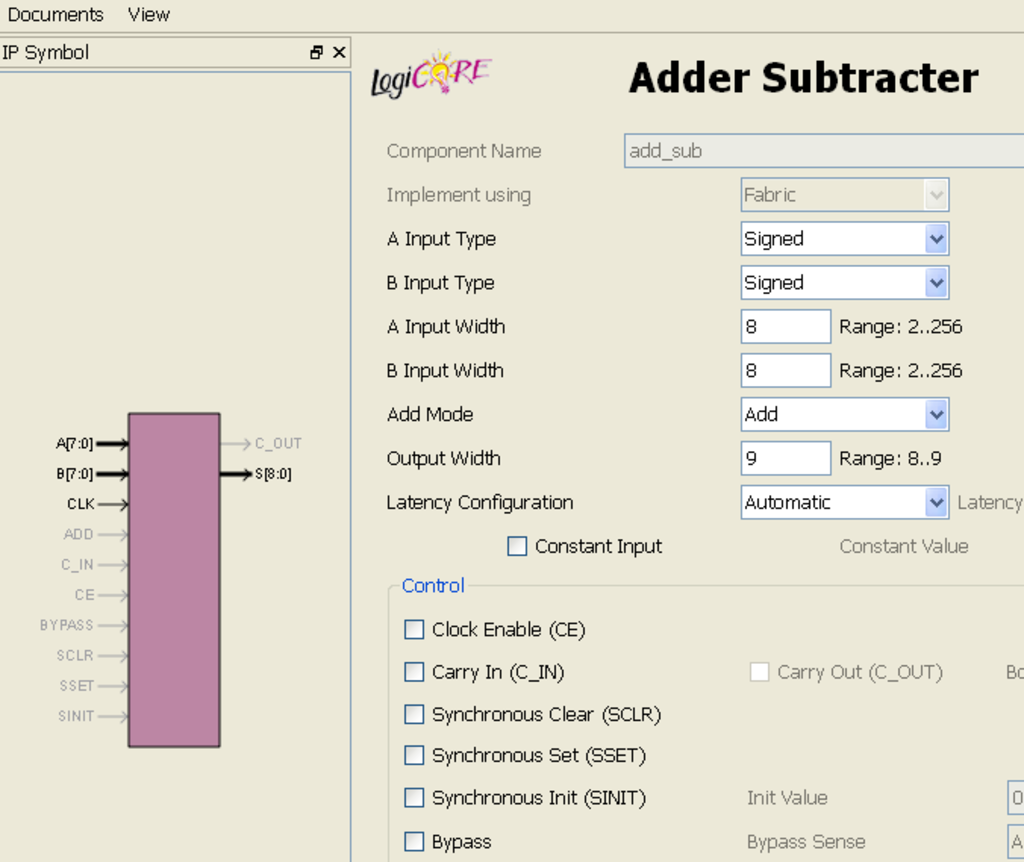Click the purple IP symbol block

point(174,580)
